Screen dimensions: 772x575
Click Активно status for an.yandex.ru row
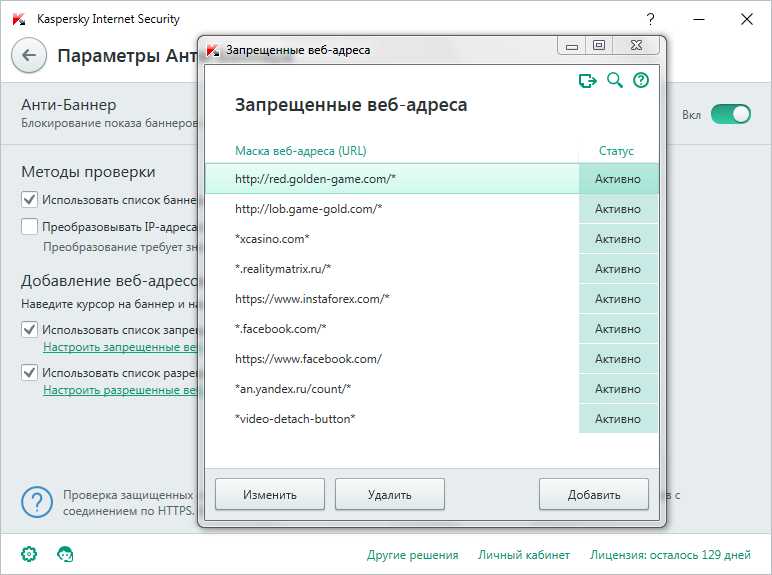[x=618, y=389]
